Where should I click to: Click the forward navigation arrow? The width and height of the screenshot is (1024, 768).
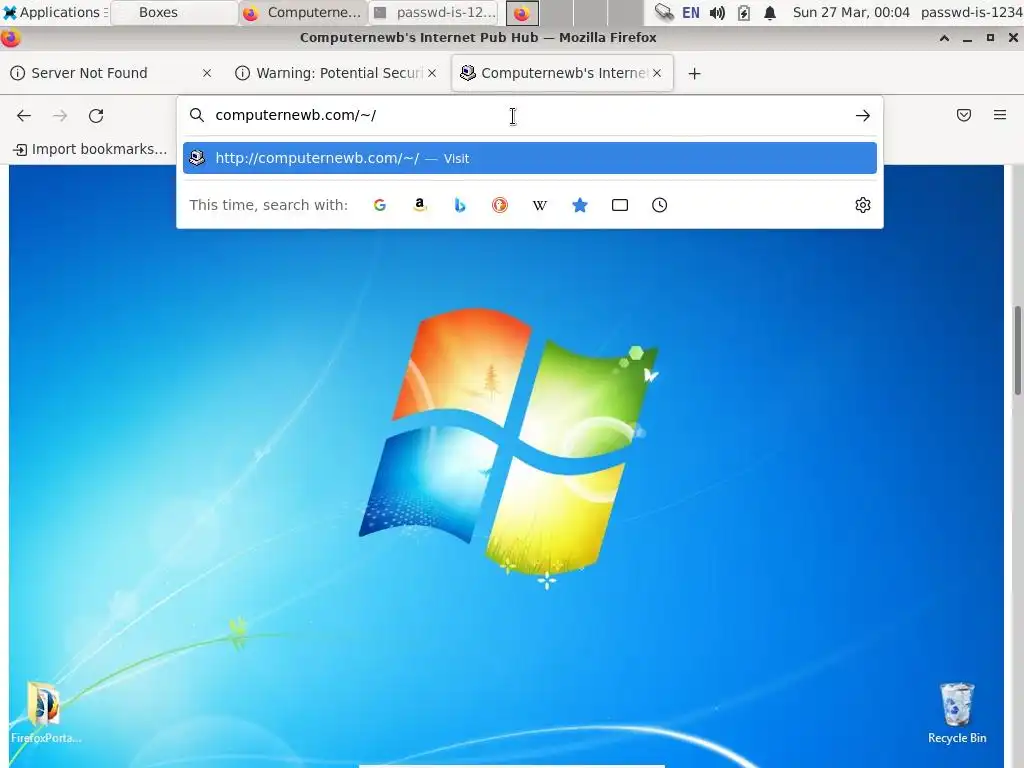click(60, 116)
